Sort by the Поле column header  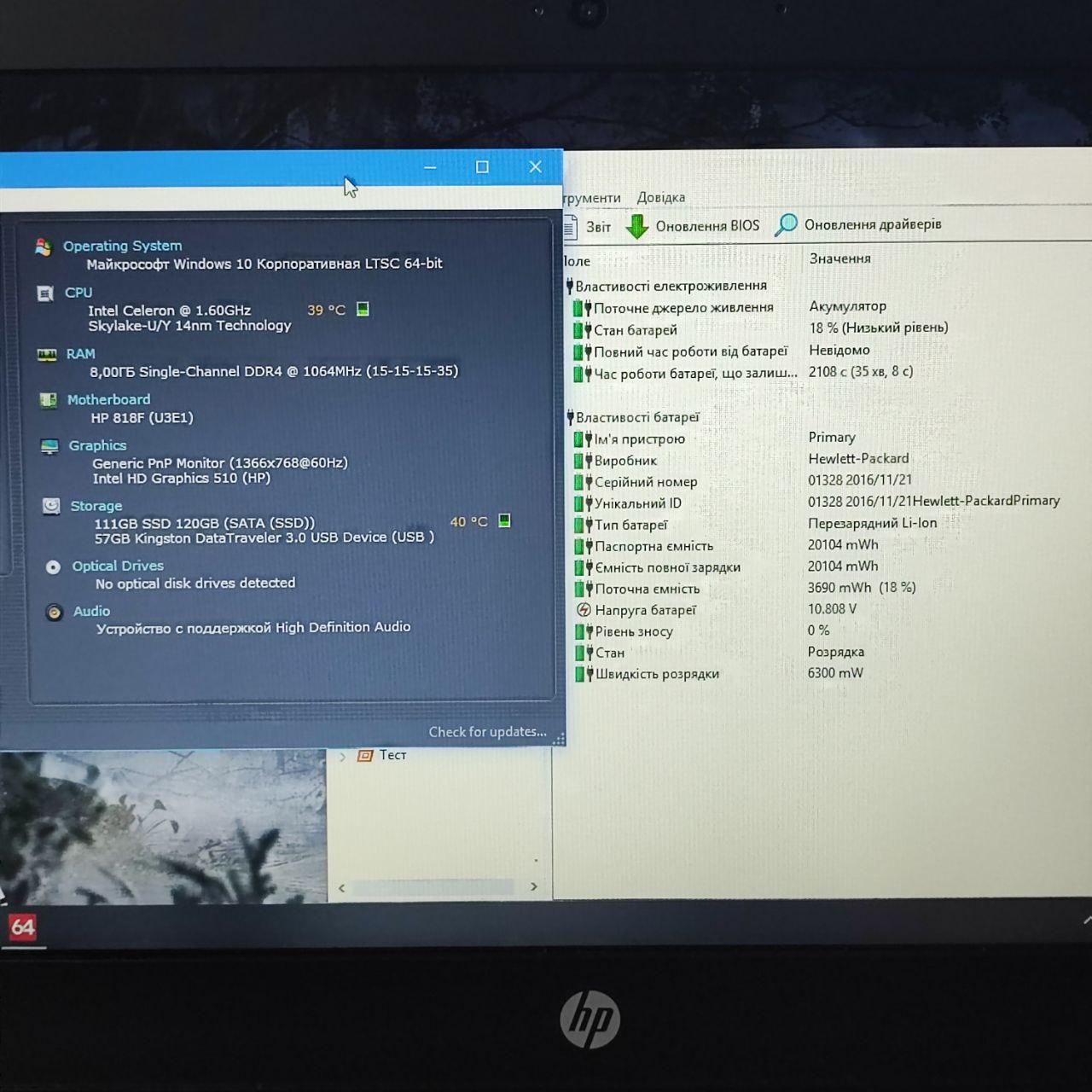click(x=578, y=261)
